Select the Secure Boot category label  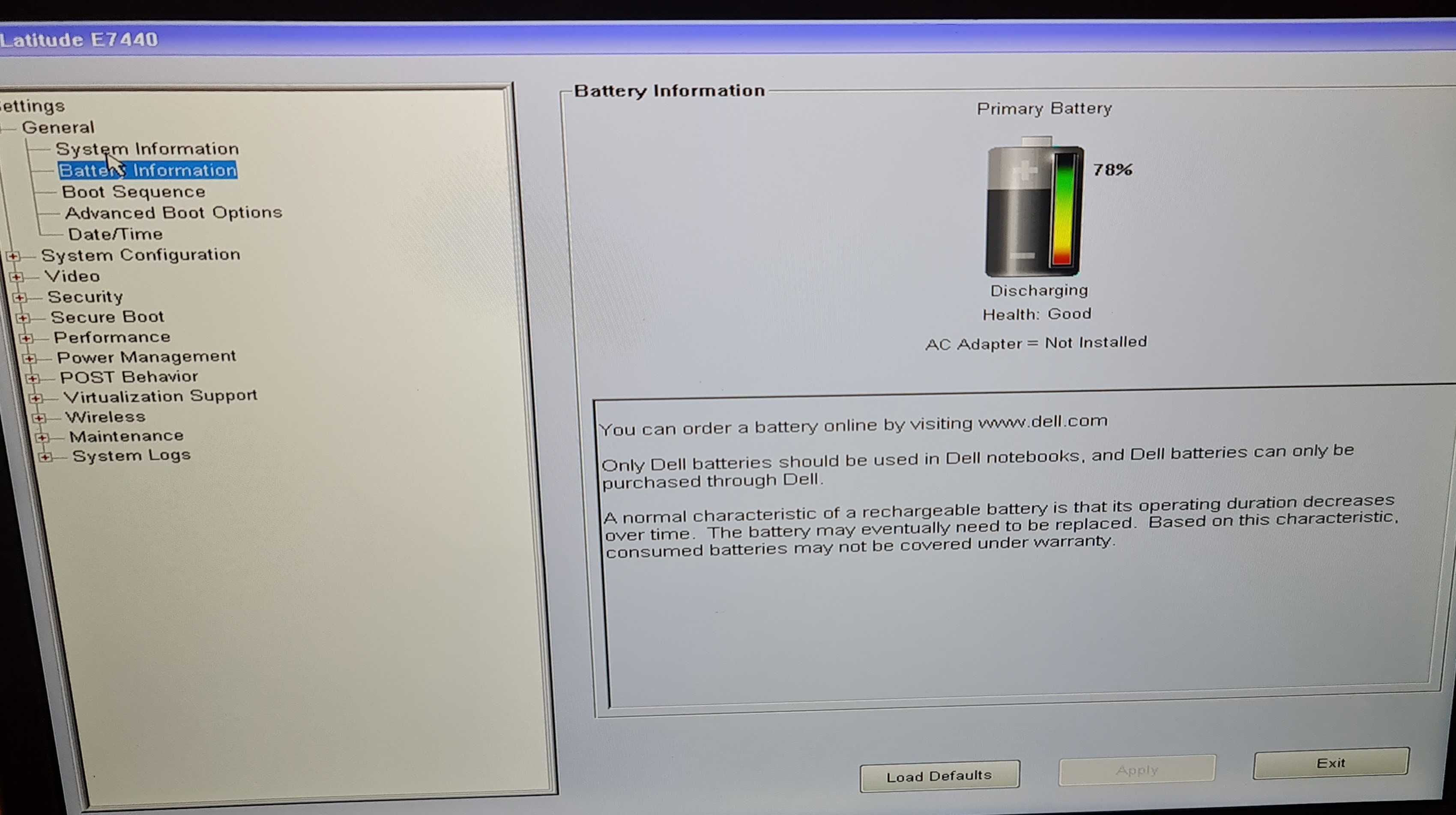(x=108, y=316)
